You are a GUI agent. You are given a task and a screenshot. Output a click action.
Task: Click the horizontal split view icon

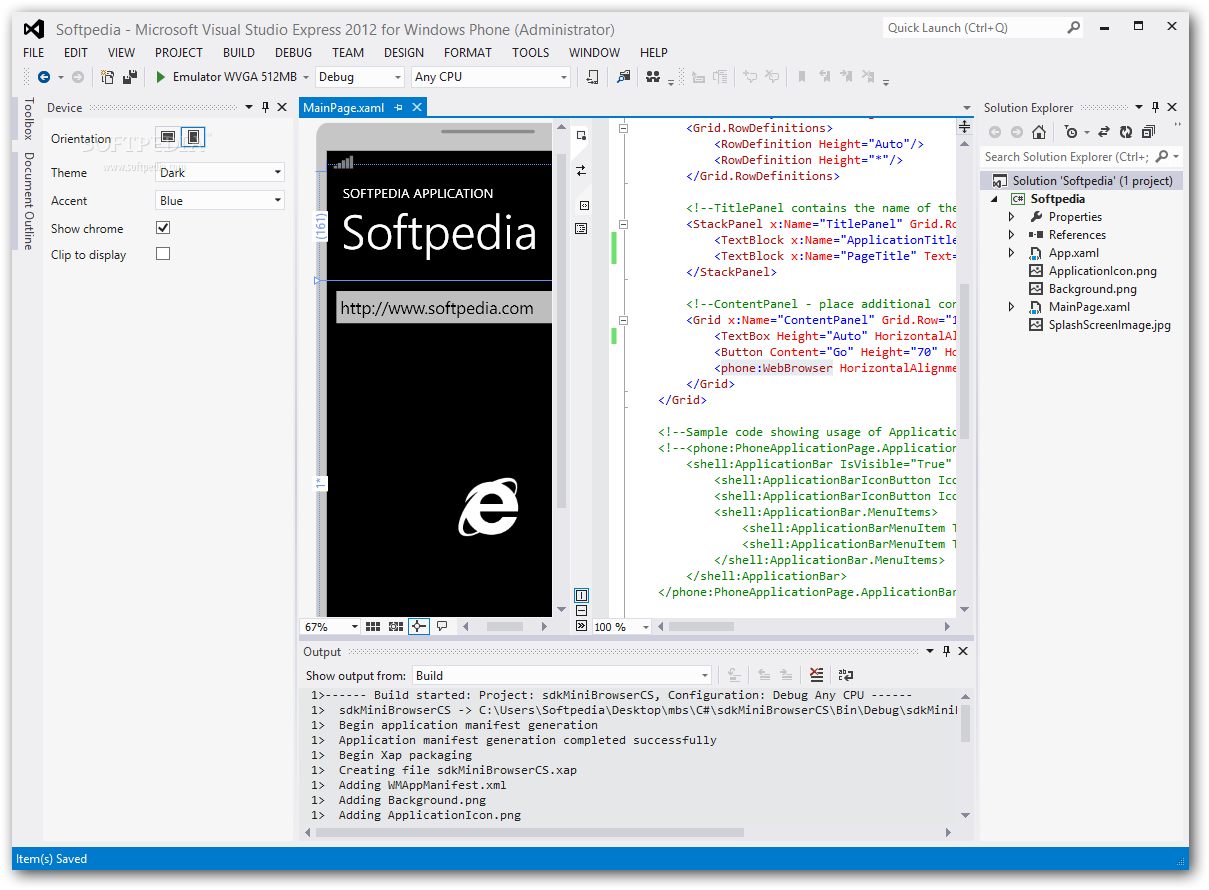click(582, 611)
